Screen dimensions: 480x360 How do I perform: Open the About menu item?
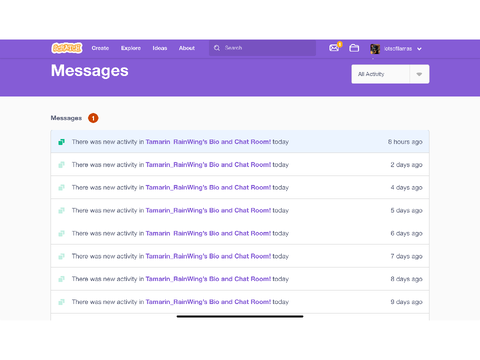click(187, 48)
